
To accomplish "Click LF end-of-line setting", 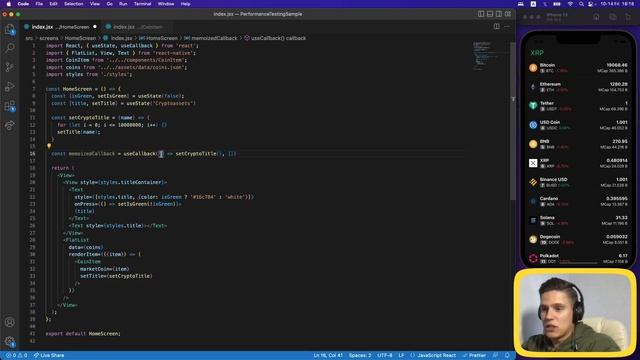I will tap(401, 355).
